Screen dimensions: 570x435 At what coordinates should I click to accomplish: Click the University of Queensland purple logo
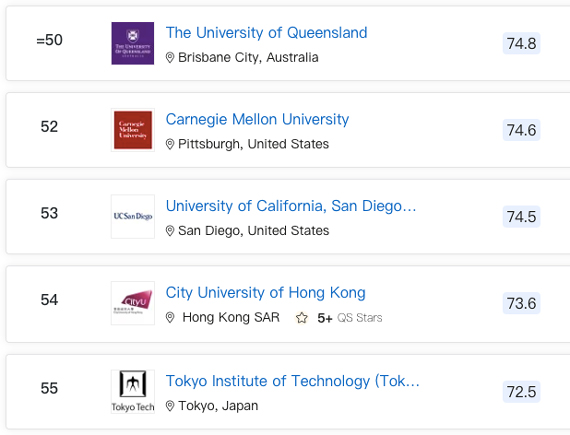[x=133, y=43]
